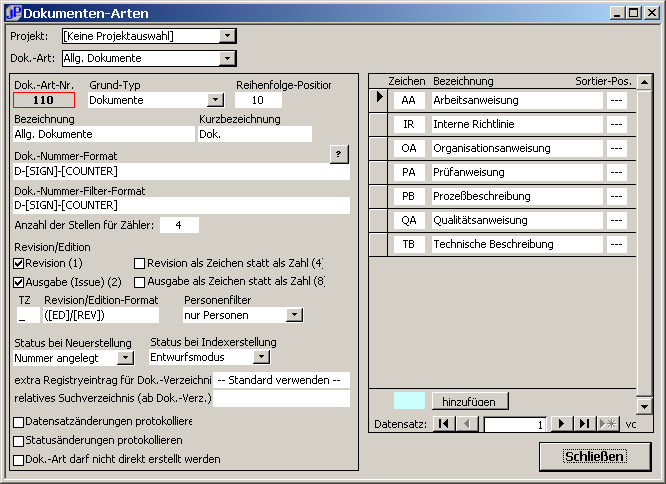
Task: Uncheck the Revision (1) checkbox
Action: click(19, 263)
